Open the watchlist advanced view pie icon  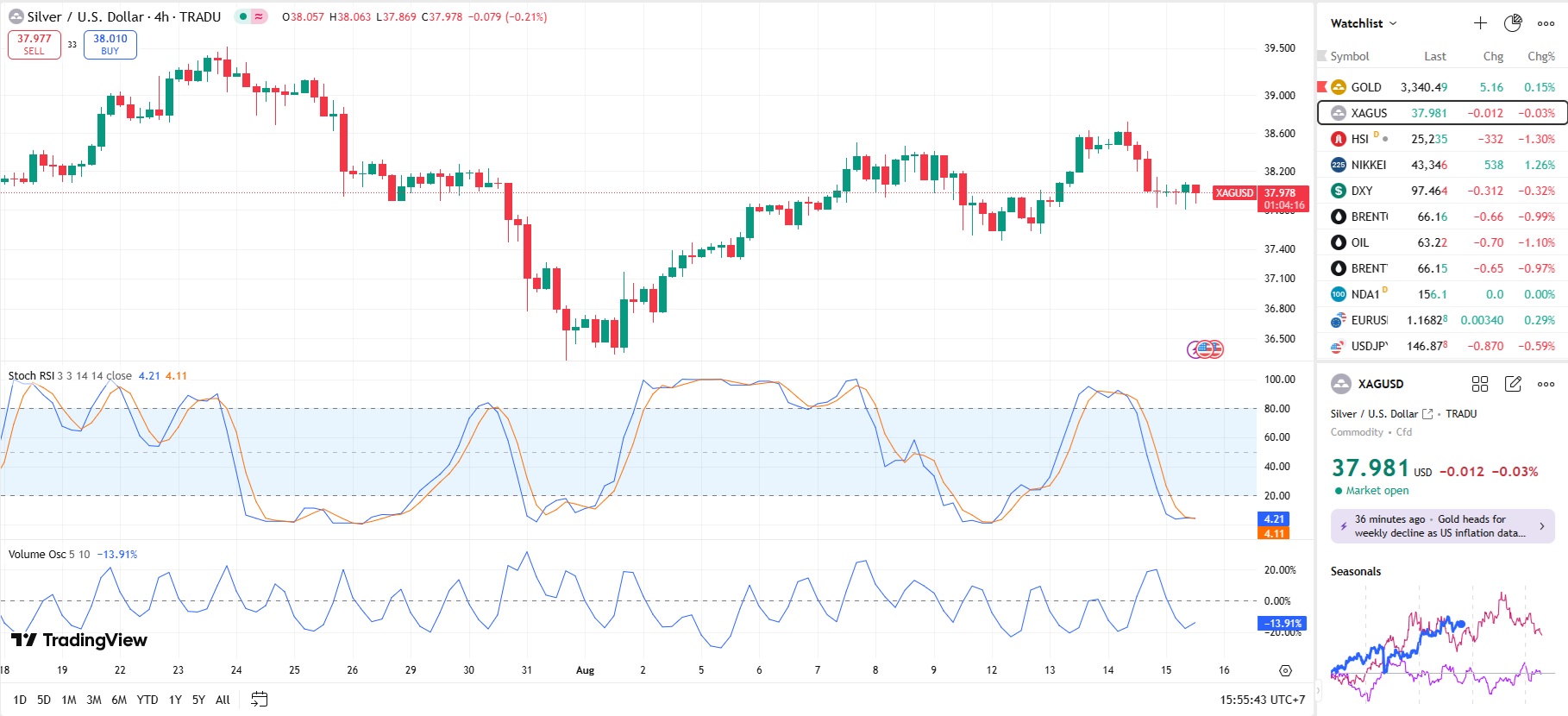coord(1513,23)
